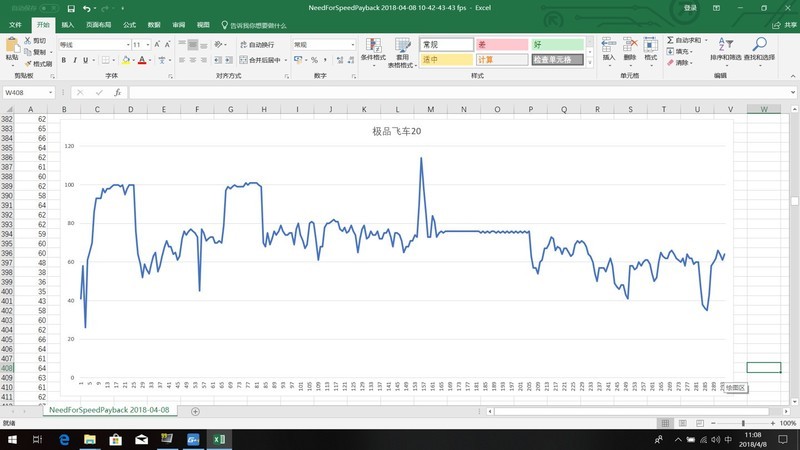Image resolution: width=800 pixels, height=450 pixels.
Task: Increase decimal places
Action: pos(340,60)
